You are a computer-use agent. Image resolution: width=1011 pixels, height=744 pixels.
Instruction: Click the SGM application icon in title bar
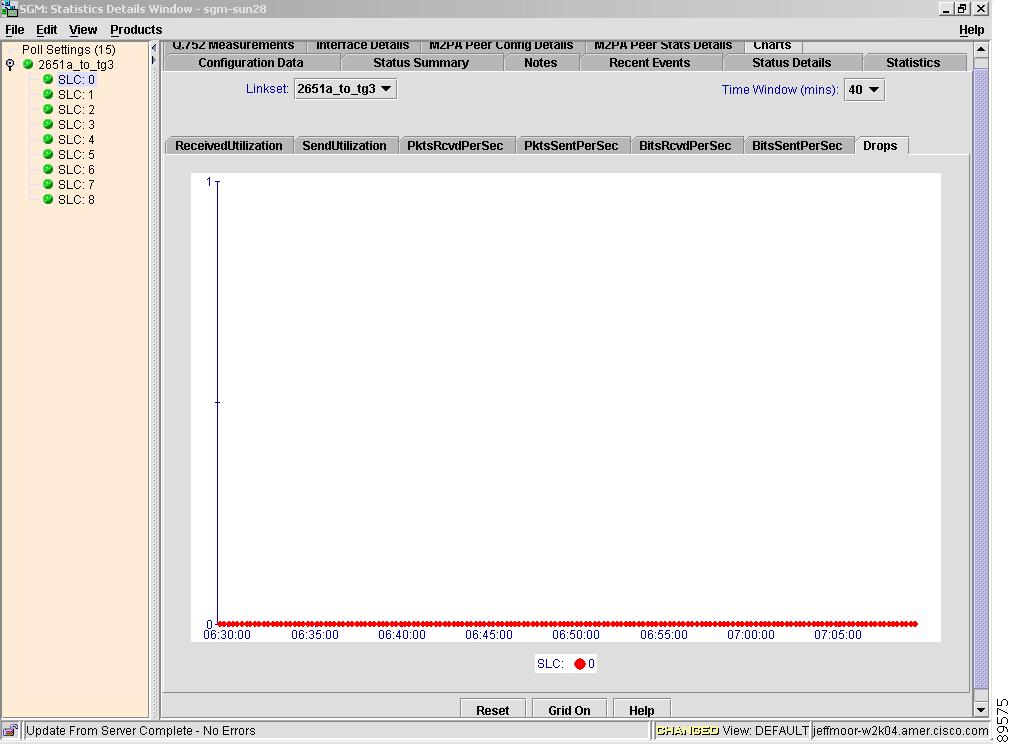(x=9, y=8)
